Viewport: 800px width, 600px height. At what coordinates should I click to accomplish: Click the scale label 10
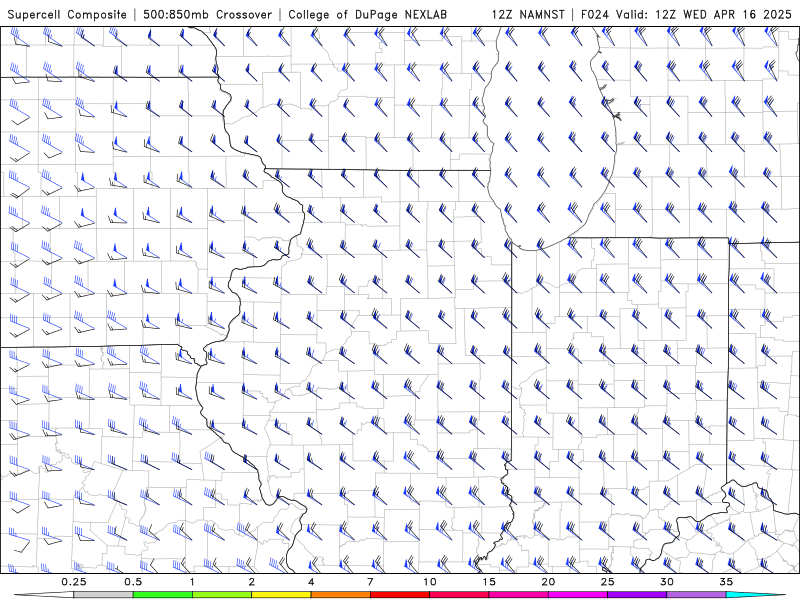coord(430,582)
